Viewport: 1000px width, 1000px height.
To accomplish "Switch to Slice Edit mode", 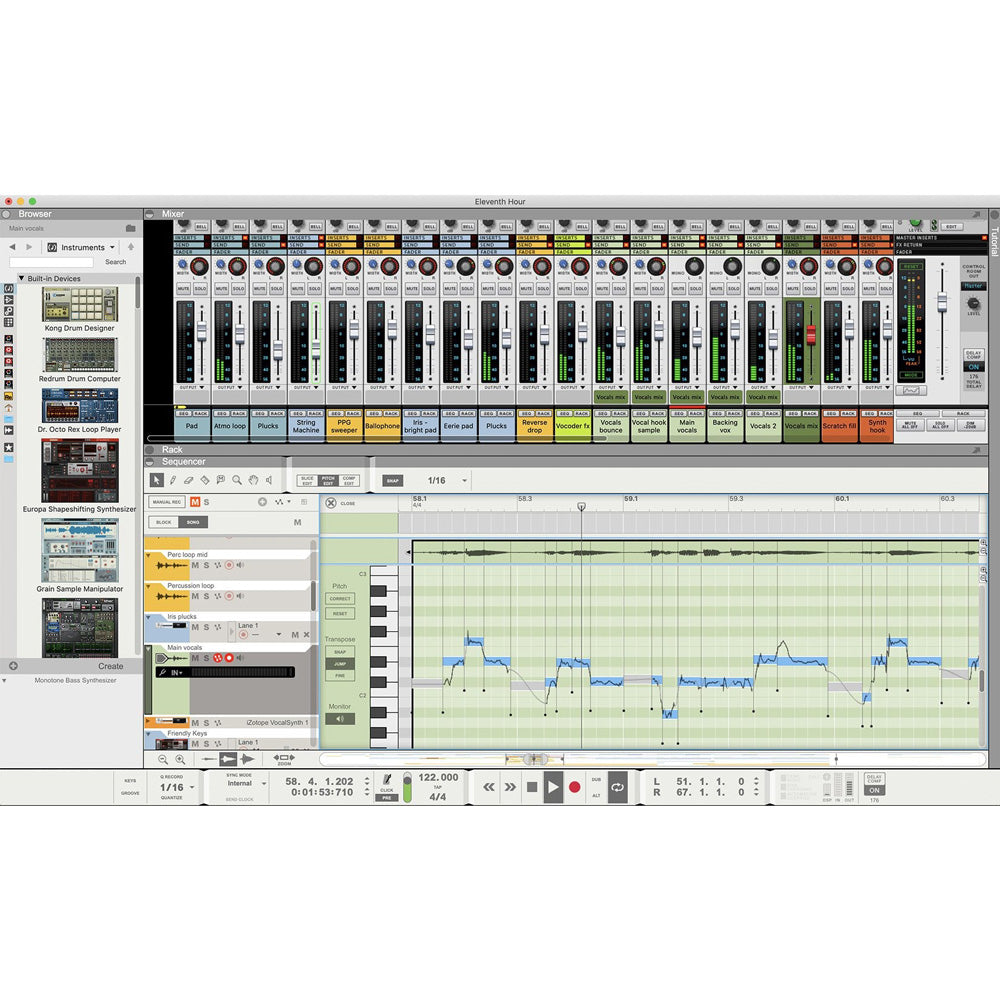I will point(307,481).
